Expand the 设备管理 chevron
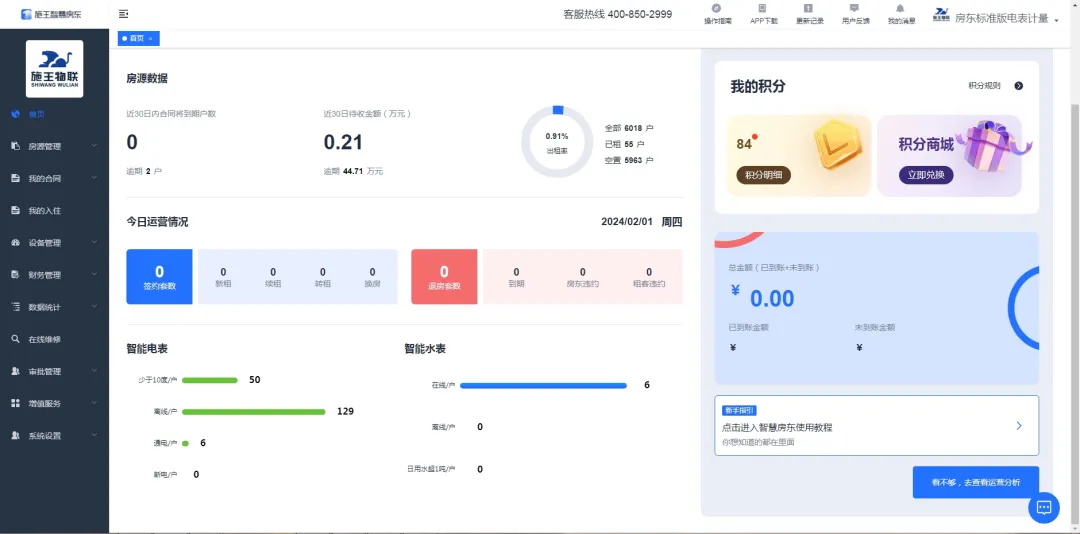Image resolution: width=1080 pixels, height=534 pixels. point(94,243)
